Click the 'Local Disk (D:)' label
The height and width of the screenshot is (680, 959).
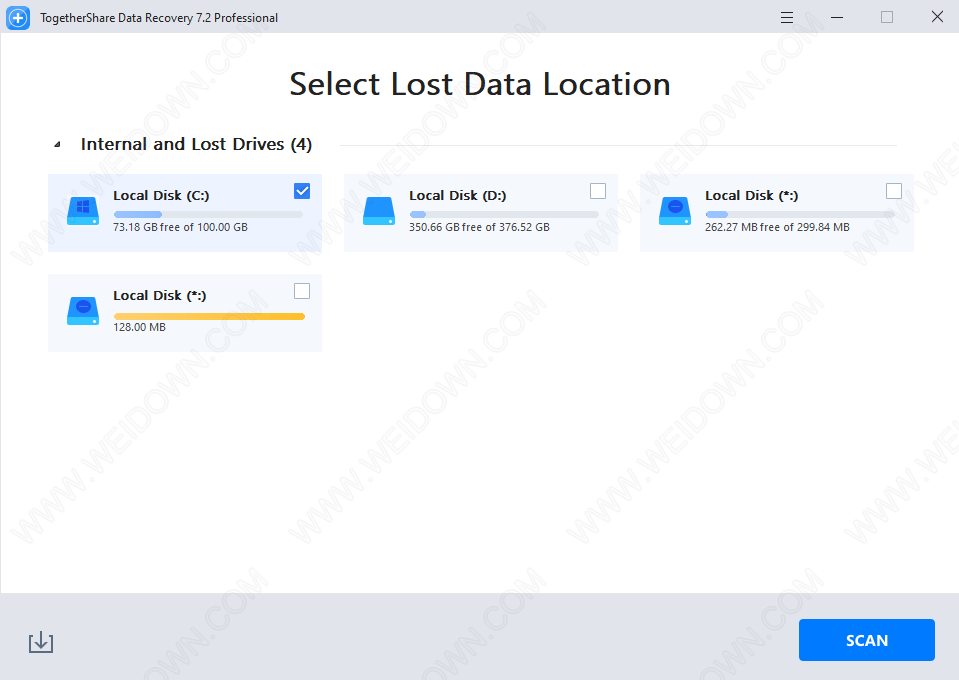(x=457, y=196)
